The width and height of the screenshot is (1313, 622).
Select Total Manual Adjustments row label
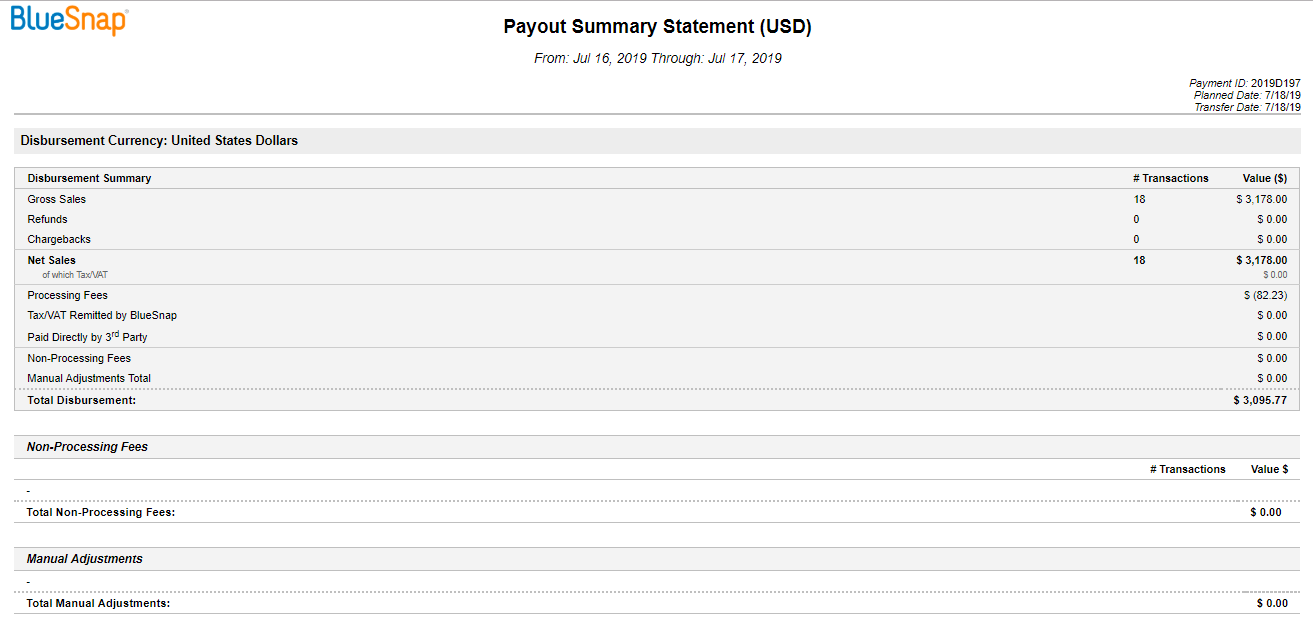[98, 603]
